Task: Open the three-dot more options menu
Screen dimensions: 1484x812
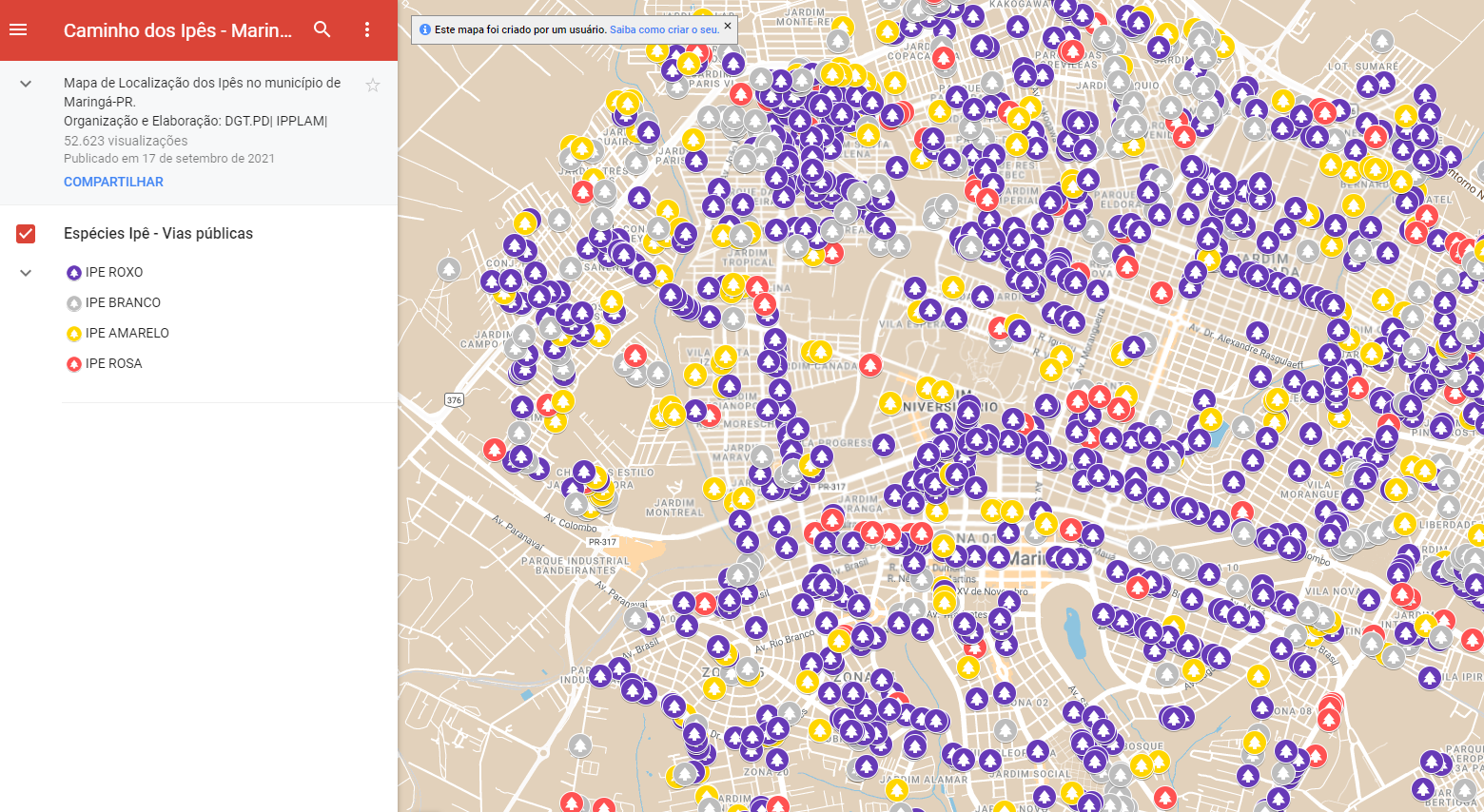Action: coord(367,29)
